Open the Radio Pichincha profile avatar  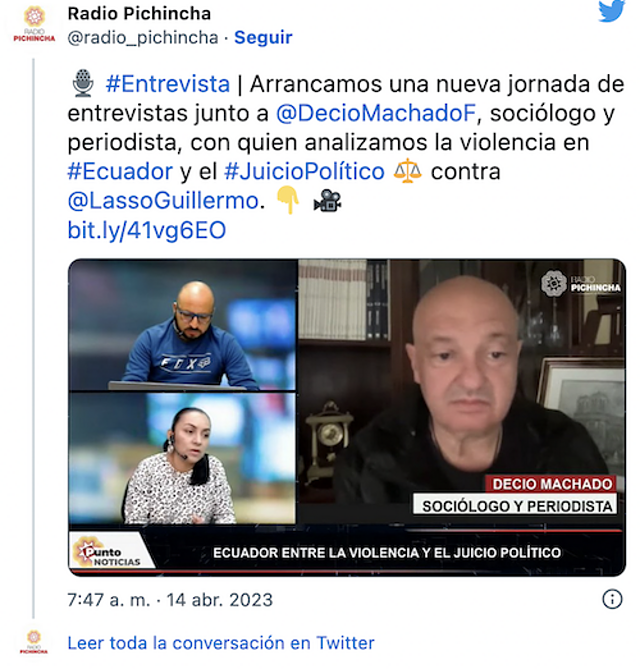click(x=34, y=24)
